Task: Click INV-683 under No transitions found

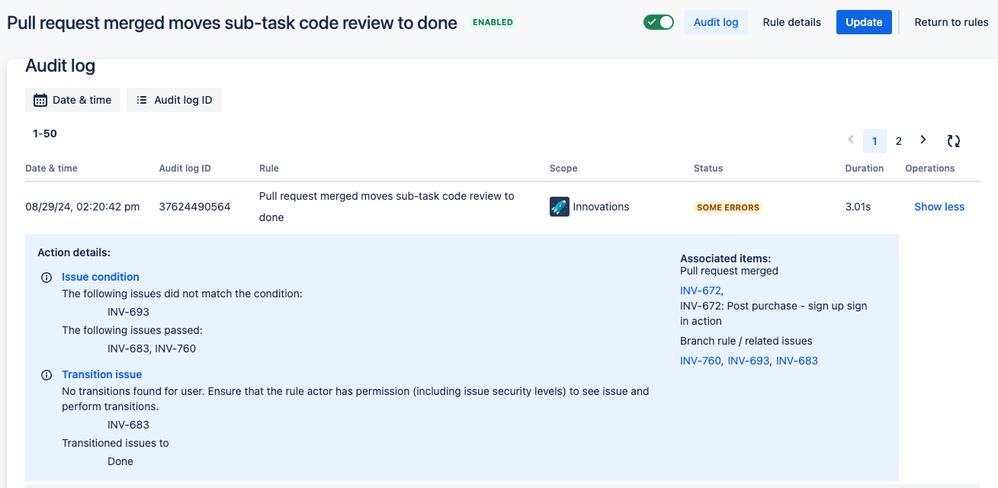Action: click(129, 424)
